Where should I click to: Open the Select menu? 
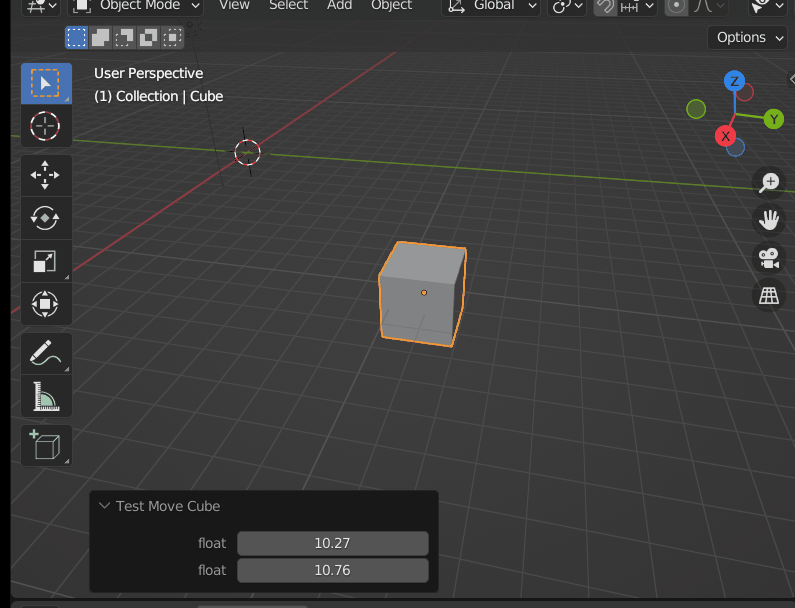(288, 6)
